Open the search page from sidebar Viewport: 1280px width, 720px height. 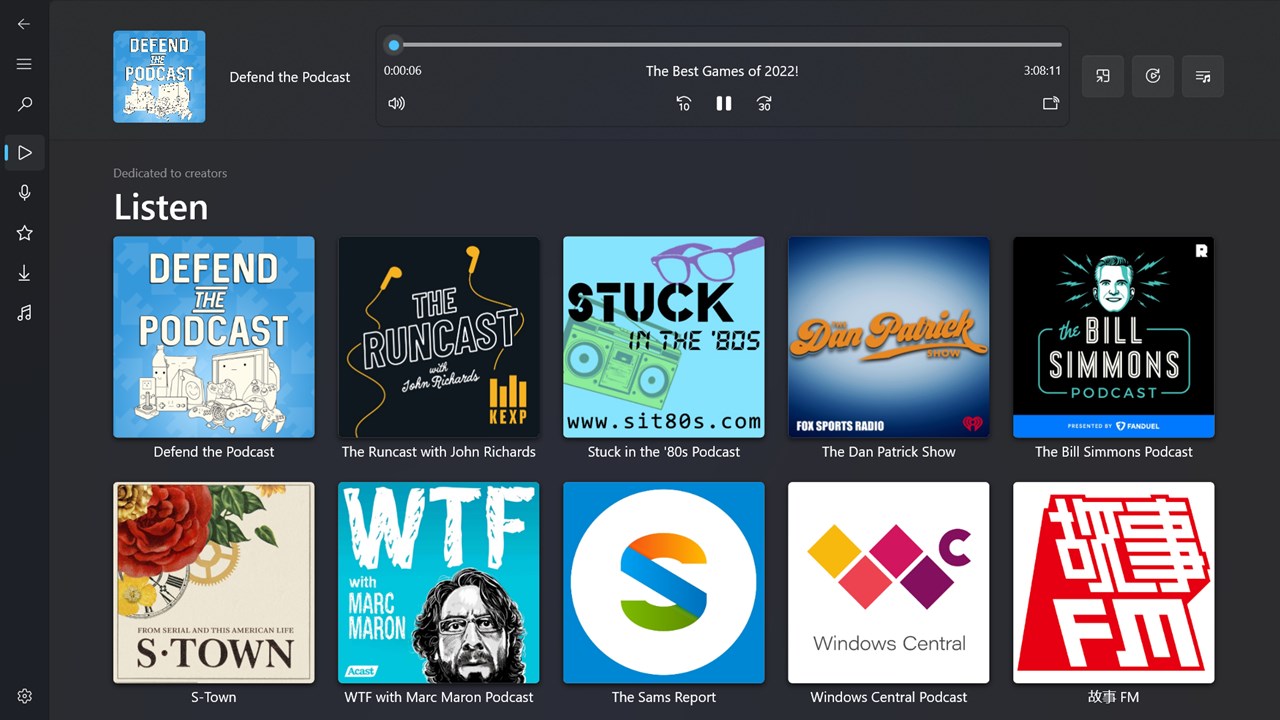pos(24,104)
